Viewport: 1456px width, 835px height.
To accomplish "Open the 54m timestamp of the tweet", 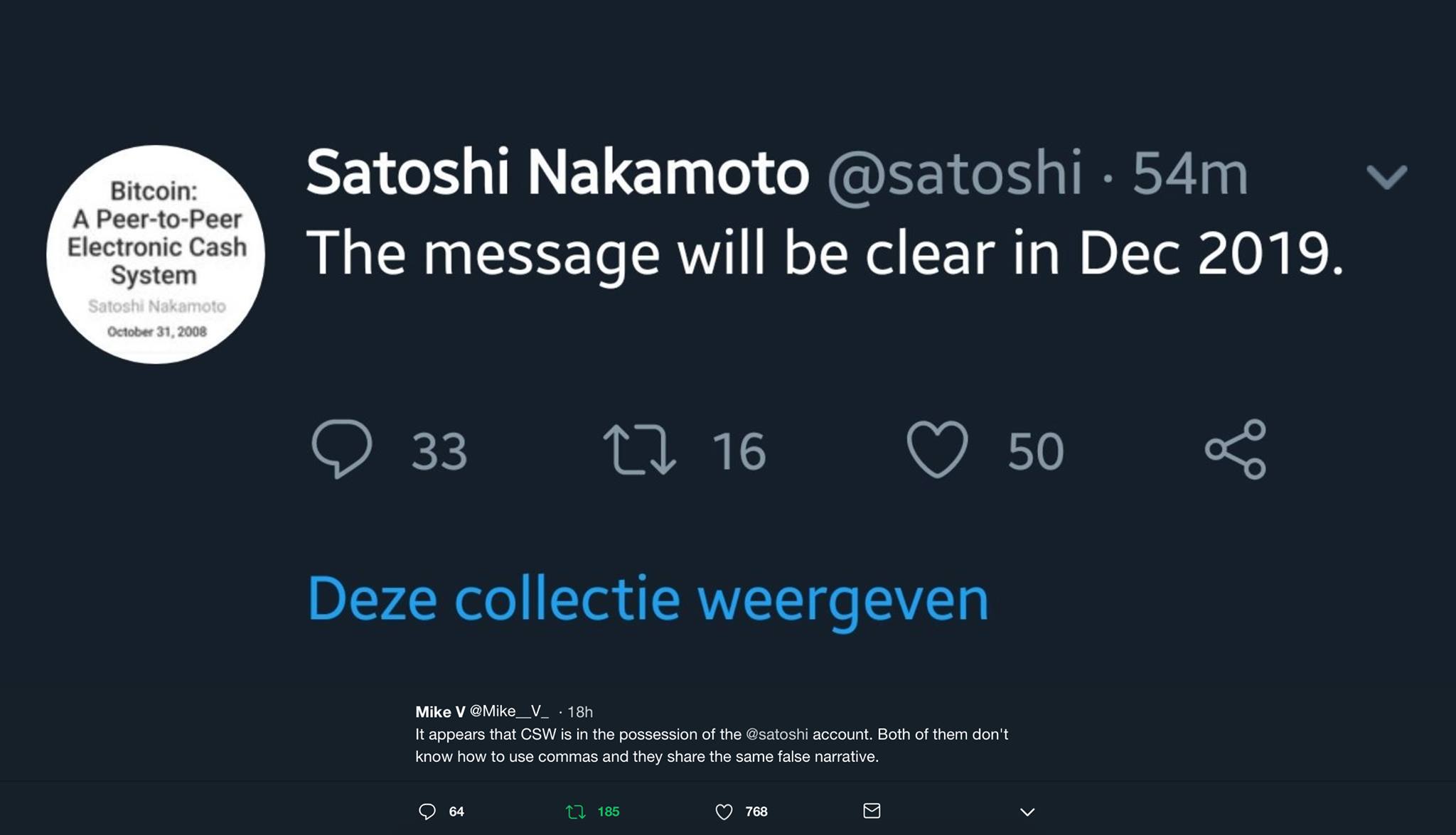I will coord(1190,174).
